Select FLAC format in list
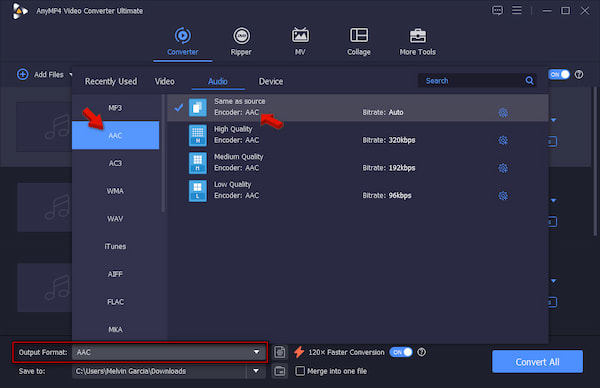Image resolution: width=600 pixels, height=388 pixels. [115, 302]
